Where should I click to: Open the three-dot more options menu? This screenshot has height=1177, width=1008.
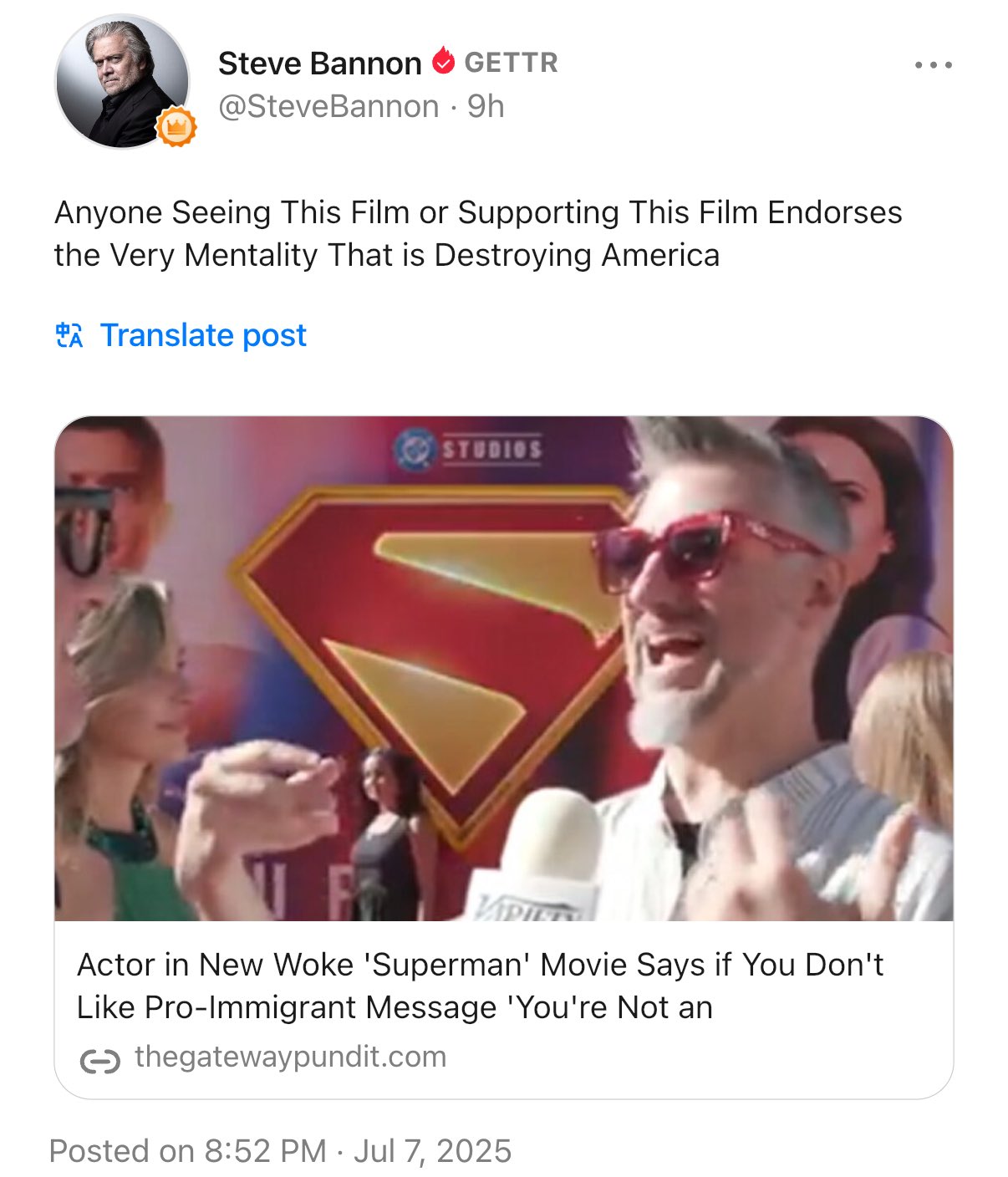coord(933,64)
